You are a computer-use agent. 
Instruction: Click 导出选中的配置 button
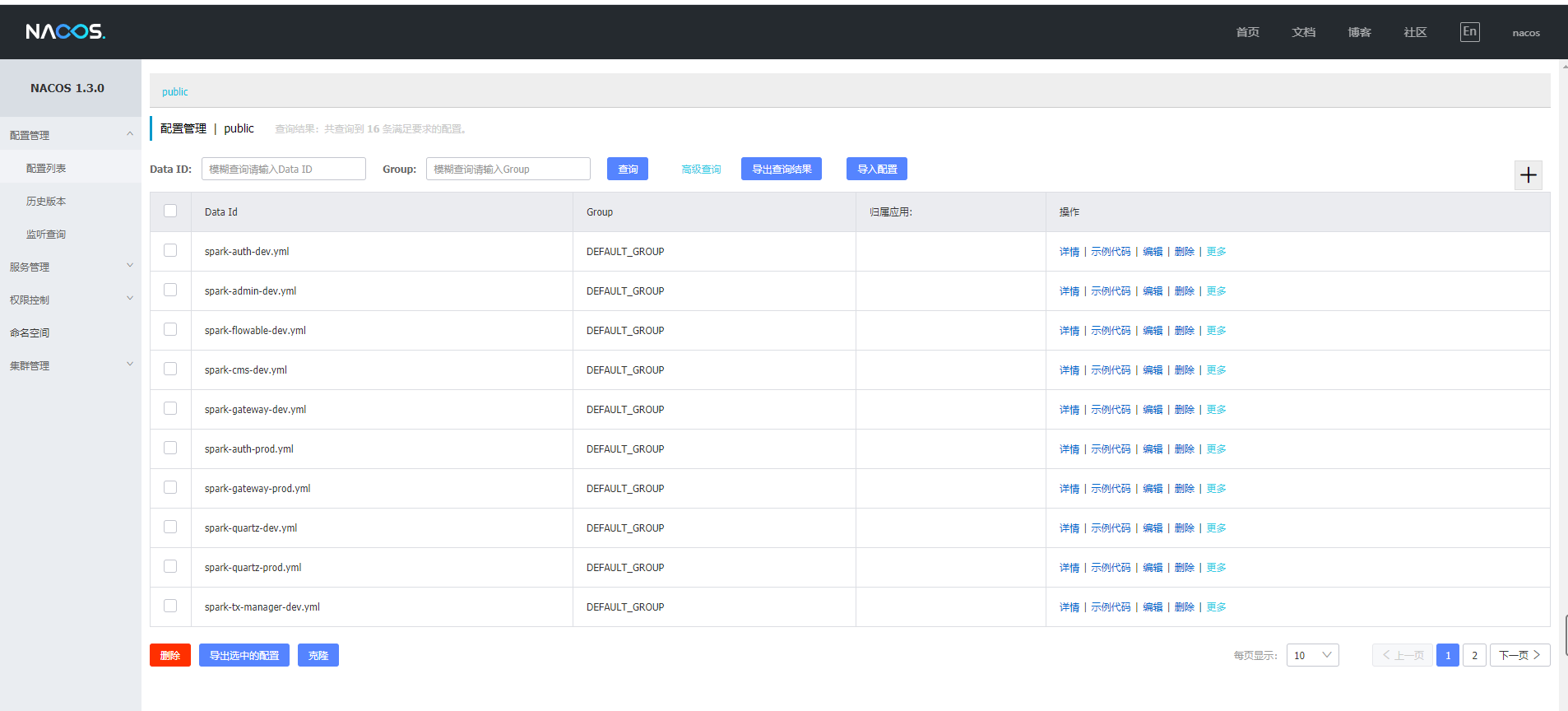click(244, 655)
